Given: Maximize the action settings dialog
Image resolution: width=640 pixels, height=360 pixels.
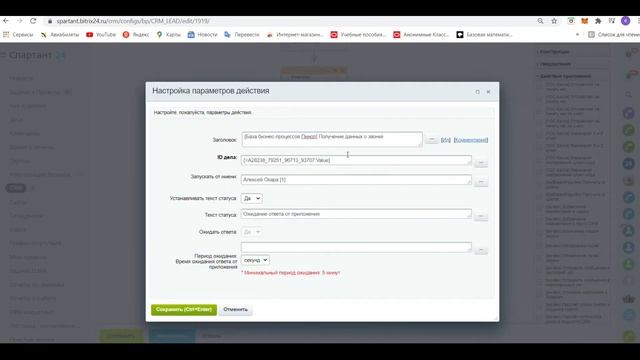Looking at the screenshot, I should click(478, 92).
